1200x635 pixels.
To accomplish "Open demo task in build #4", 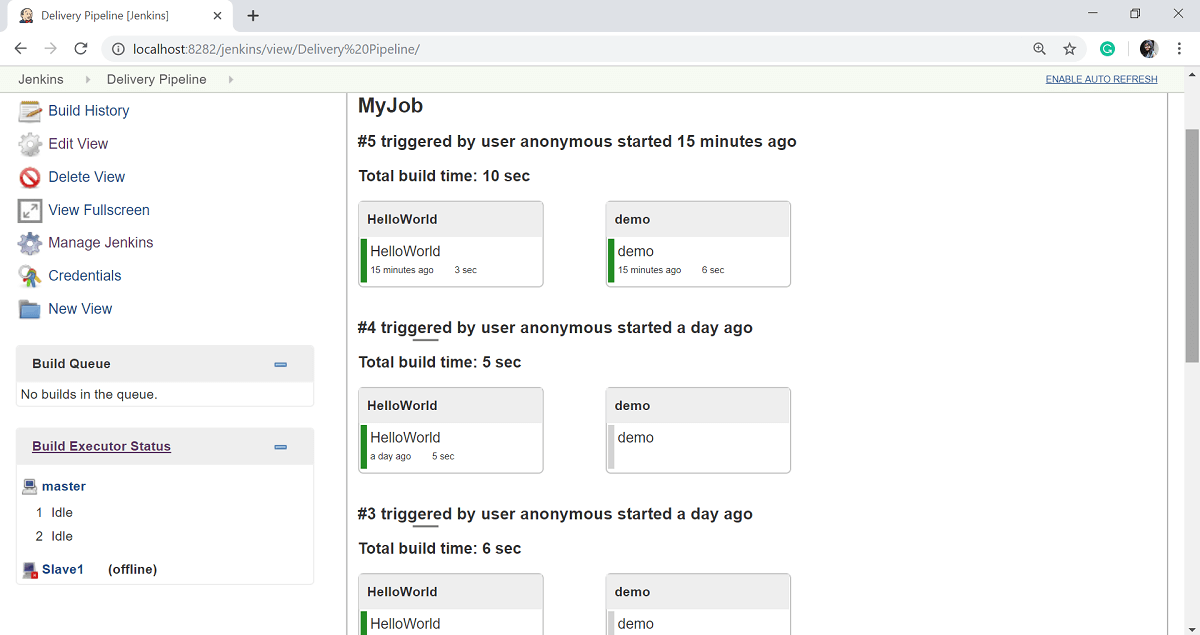I will coord(636,437).
